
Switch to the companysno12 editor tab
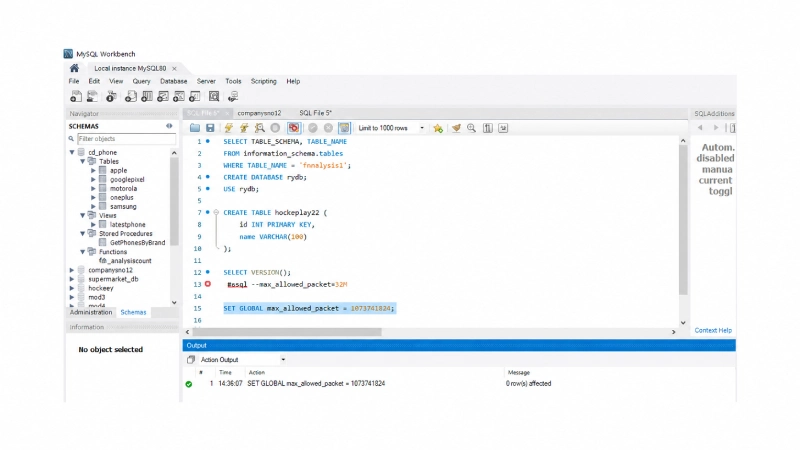point(259,113)
